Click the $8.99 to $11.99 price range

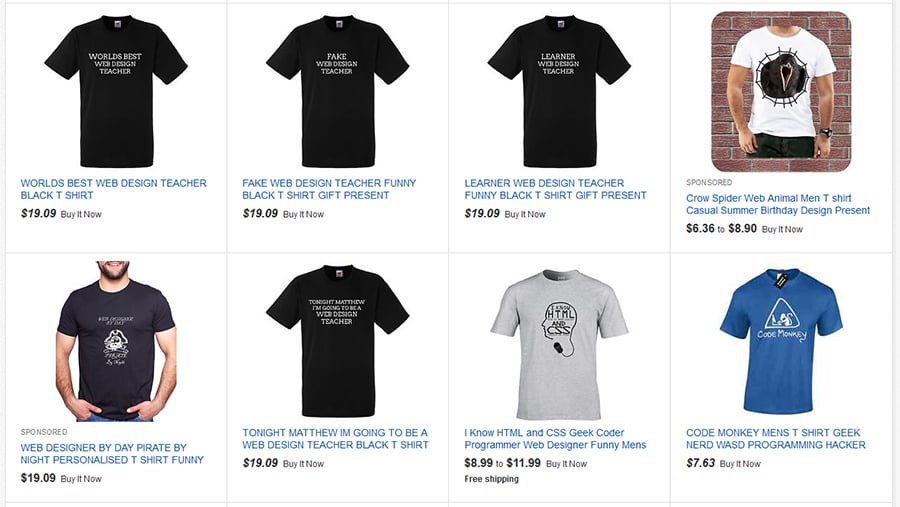point(503,463)
